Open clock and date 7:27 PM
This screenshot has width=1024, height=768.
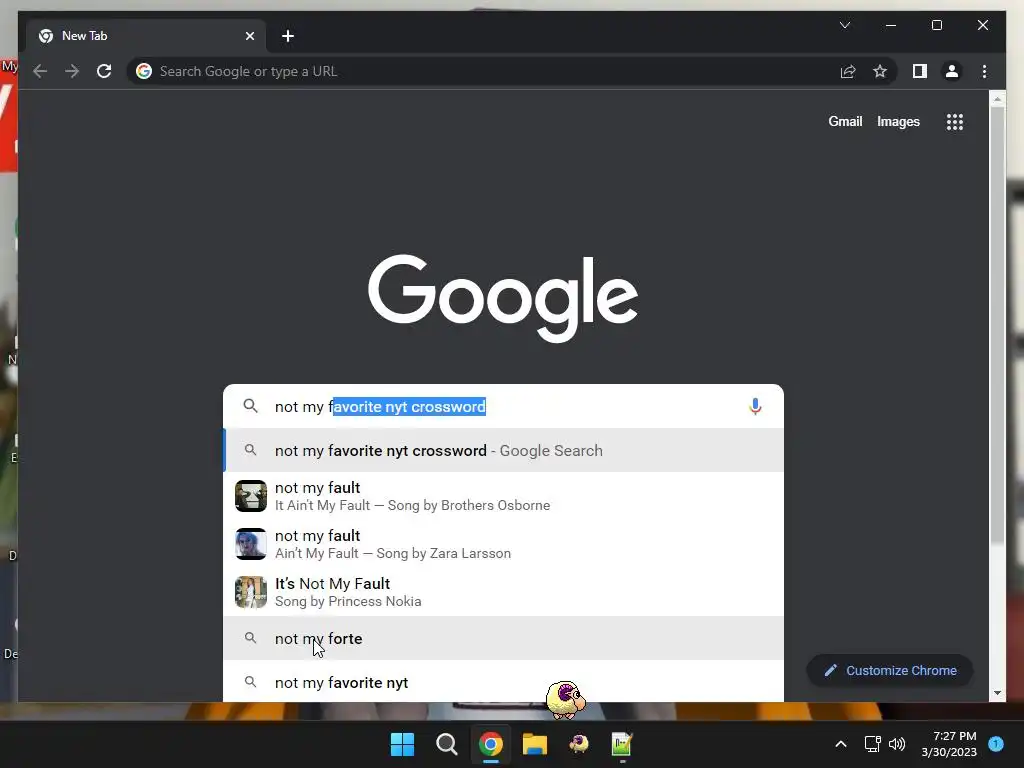click(949, 744)
